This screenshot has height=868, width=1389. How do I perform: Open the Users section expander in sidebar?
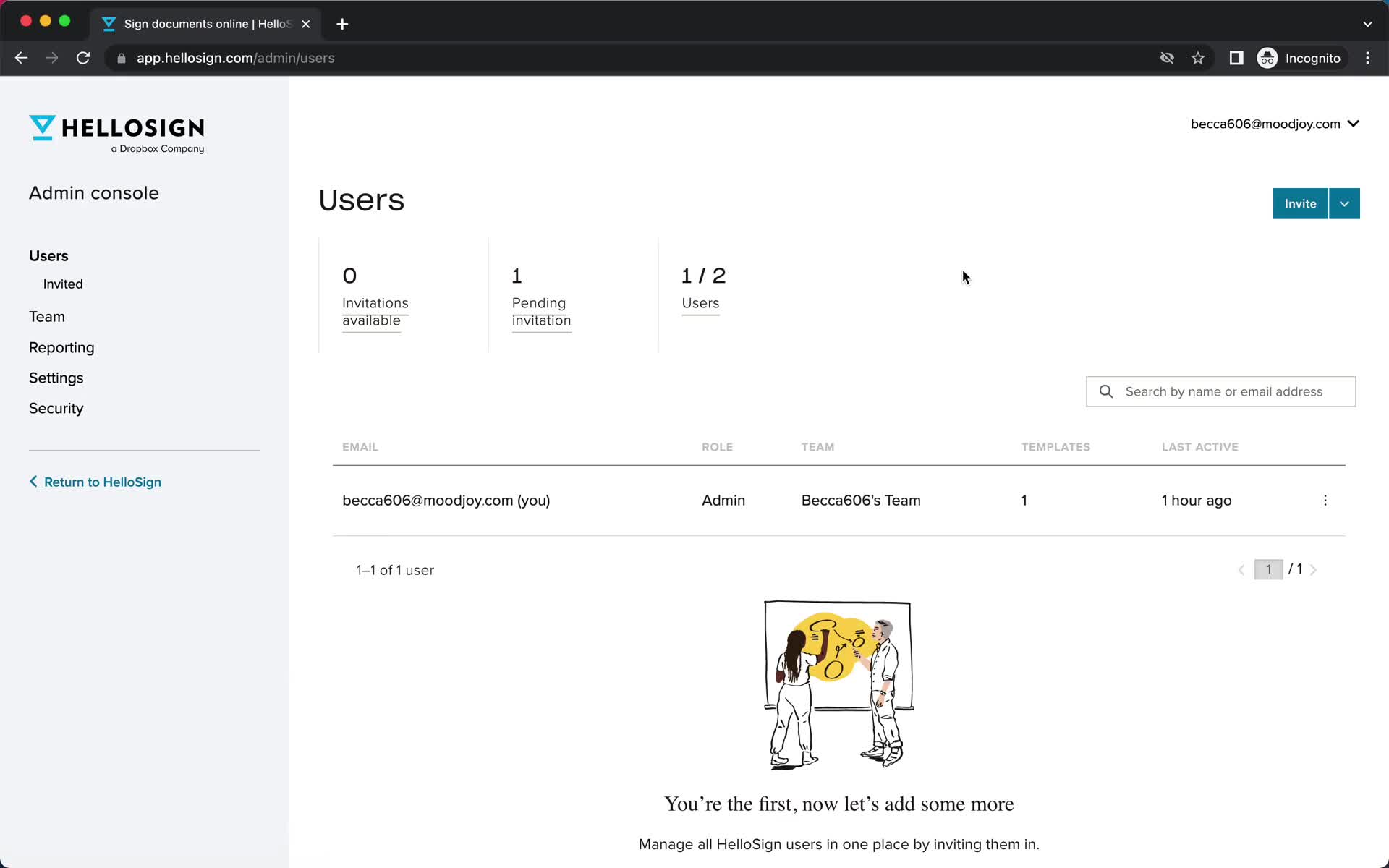coord(48,255)
